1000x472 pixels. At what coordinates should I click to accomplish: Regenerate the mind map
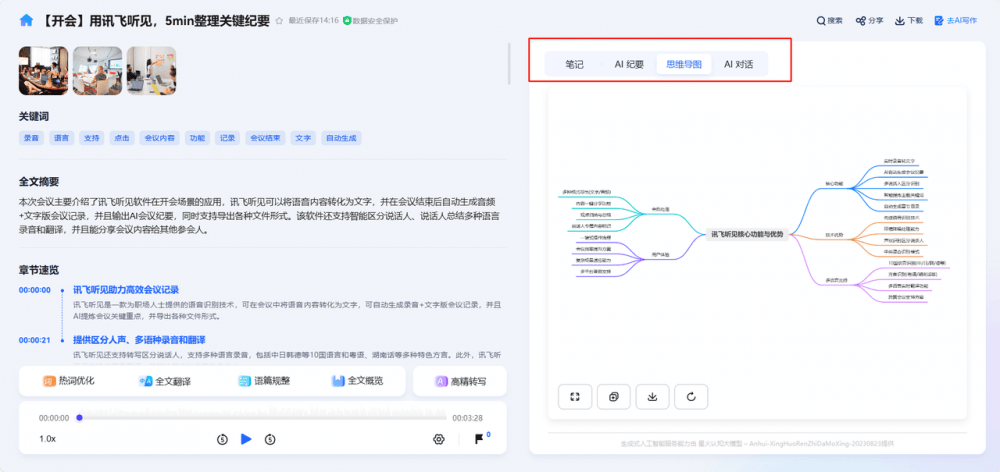[691, 397]
